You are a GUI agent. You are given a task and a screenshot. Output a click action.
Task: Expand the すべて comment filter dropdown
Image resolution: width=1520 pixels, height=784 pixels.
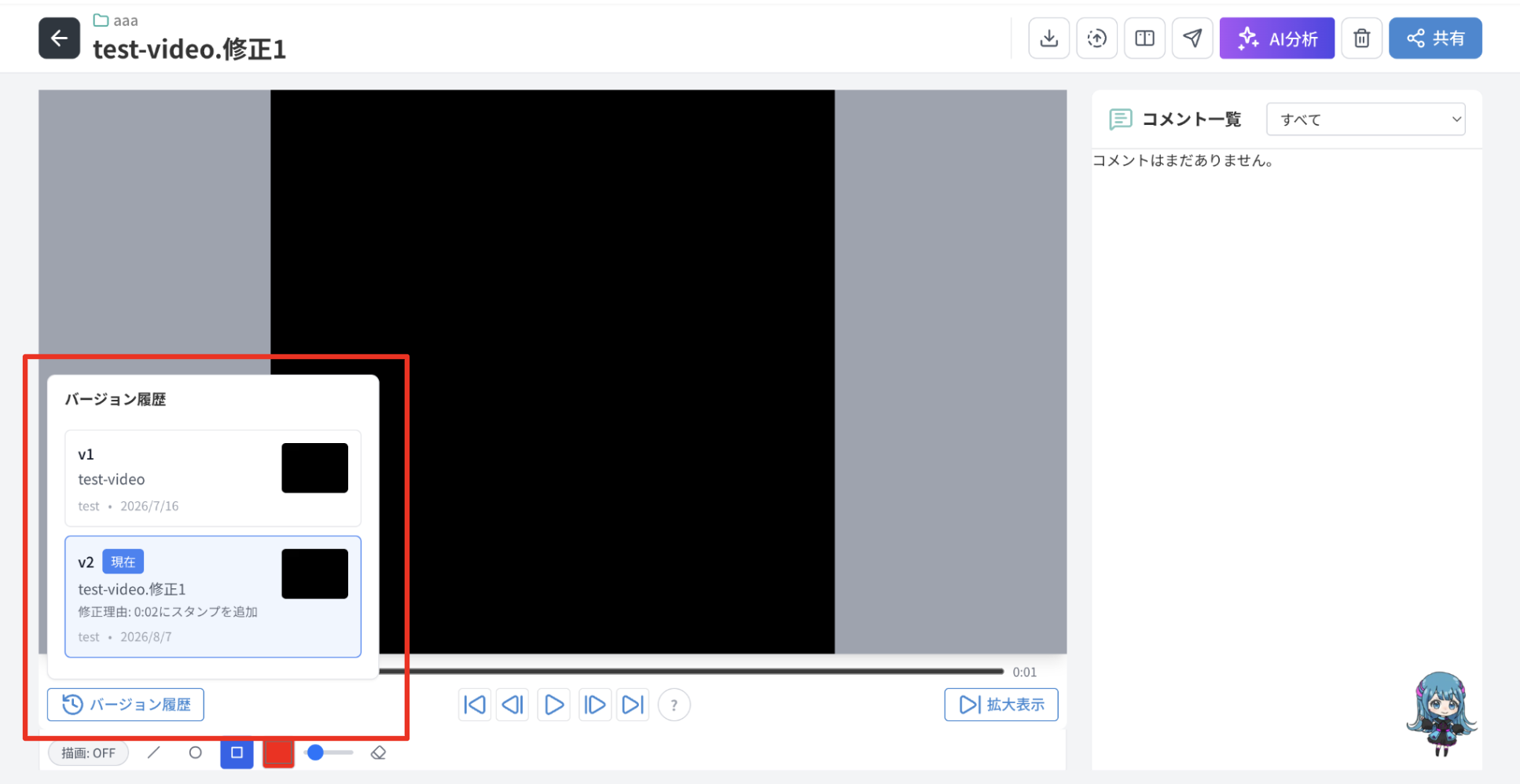pyautogui.click(x=1365, y=119)
